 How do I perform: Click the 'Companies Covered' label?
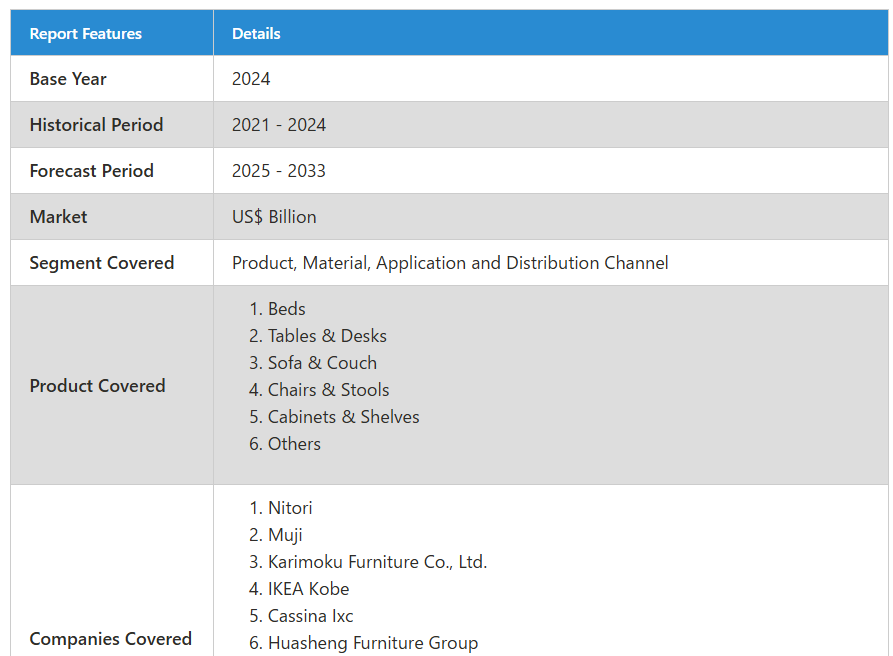tap(110, 639)
